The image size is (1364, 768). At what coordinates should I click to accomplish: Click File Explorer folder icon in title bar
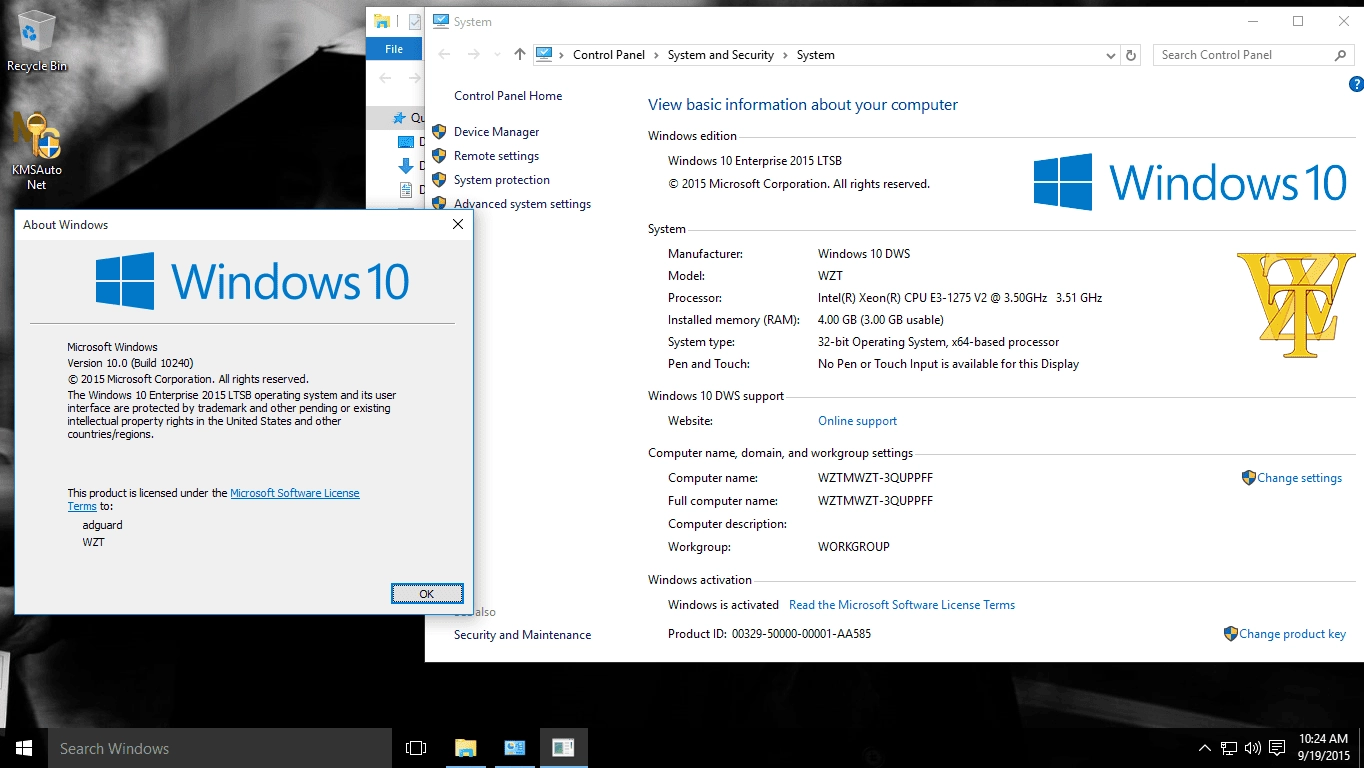381,21
